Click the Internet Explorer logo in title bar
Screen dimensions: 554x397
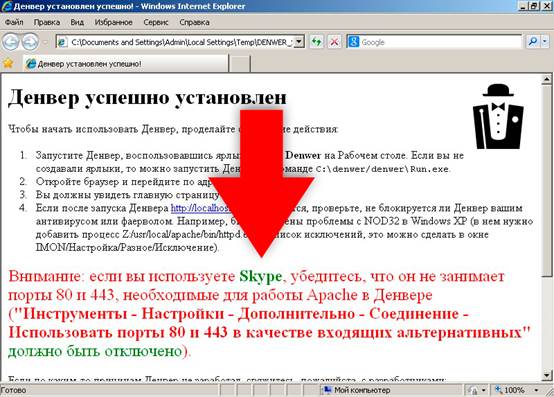pyautogui.click(x=6, y=6)
